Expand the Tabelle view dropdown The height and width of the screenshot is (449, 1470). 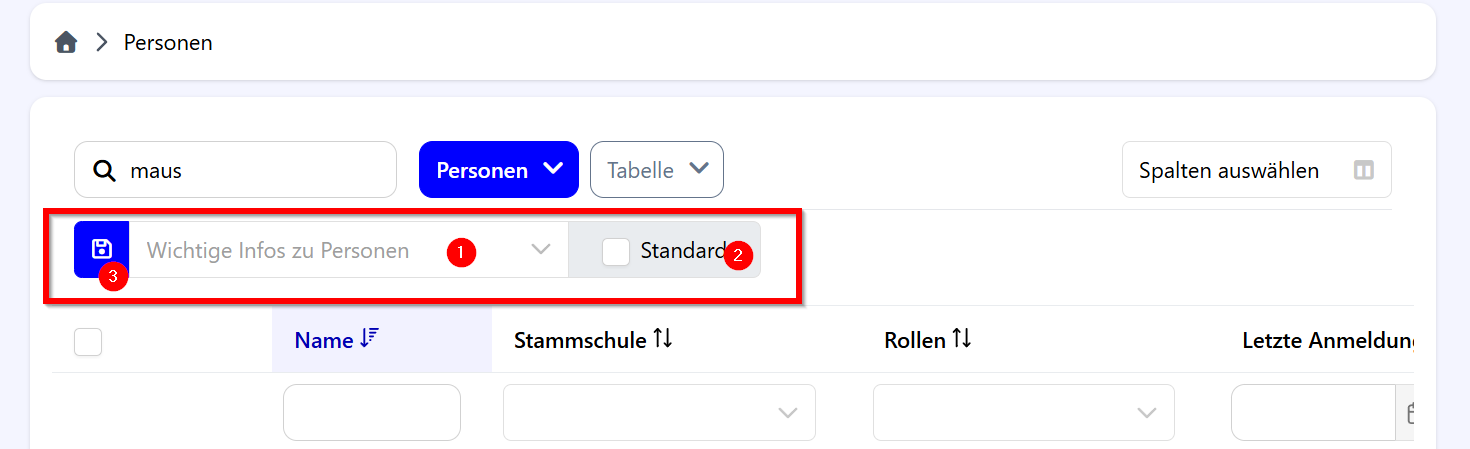tap(657, 170)
